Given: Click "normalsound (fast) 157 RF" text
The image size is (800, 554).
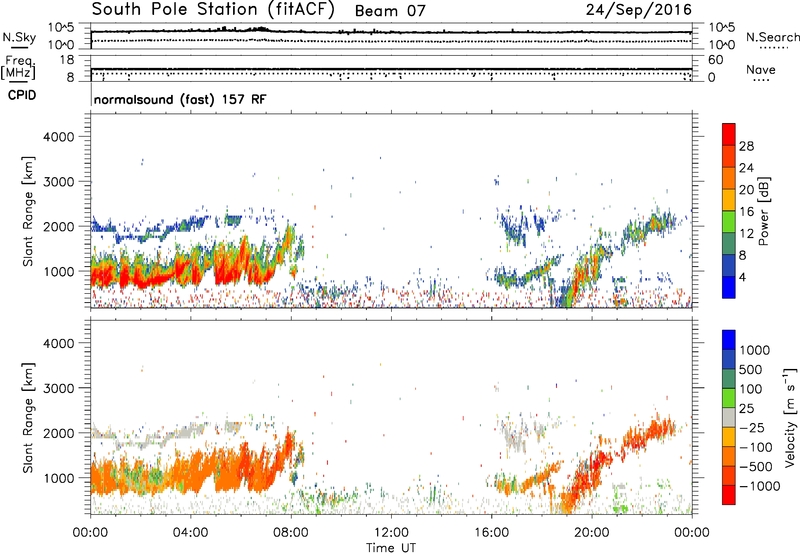Looking at the screenshot, I should tap(180, 99).
